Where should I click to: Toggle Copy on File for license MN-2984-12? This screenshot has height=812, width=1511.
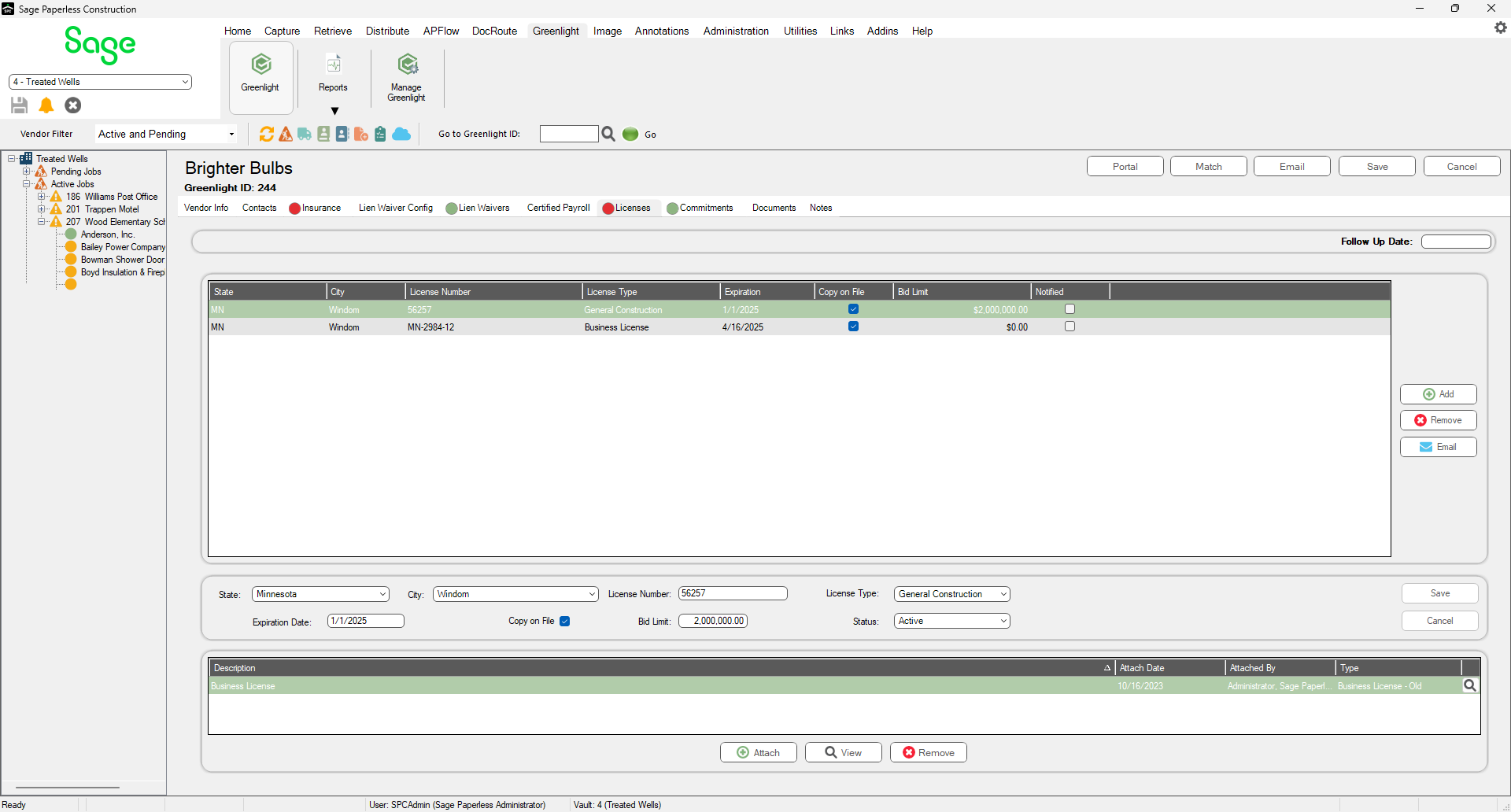[x=853, y=327]
